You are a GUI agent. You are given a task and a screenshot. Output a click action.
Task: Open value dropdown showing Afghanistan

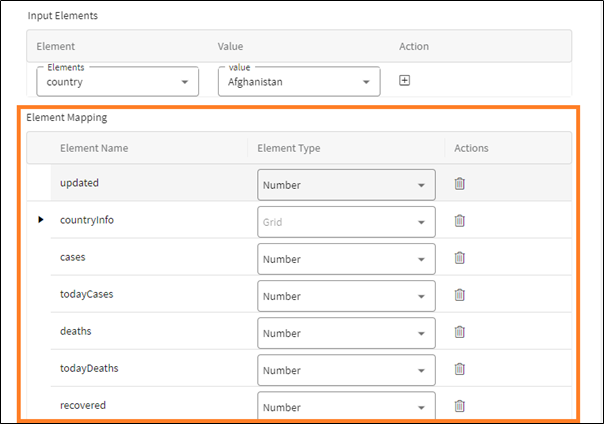coord(299,82)
